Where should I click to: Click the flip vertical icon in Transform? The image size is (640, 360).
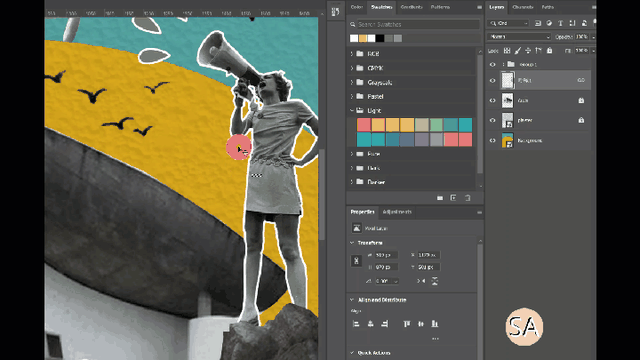pos(435,281)
